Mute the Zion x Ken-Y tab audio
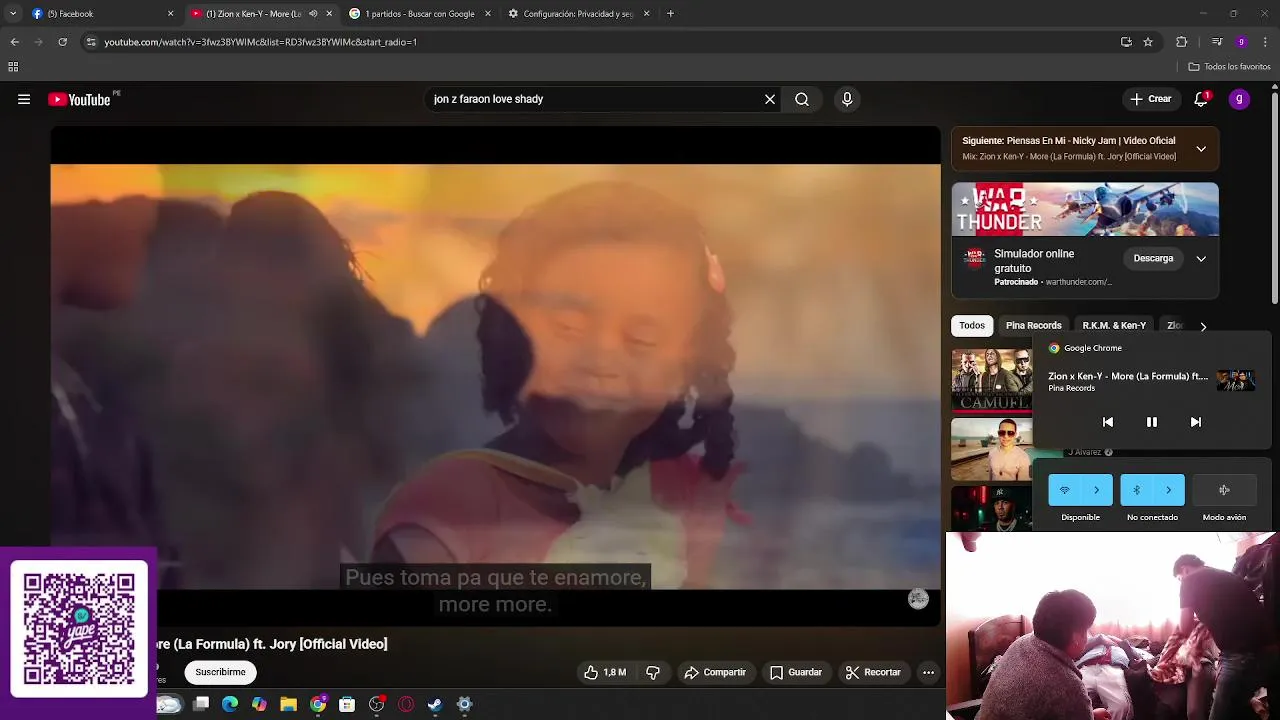The width and height of the screenshot is (1280, 720). (x=313, y=14)
